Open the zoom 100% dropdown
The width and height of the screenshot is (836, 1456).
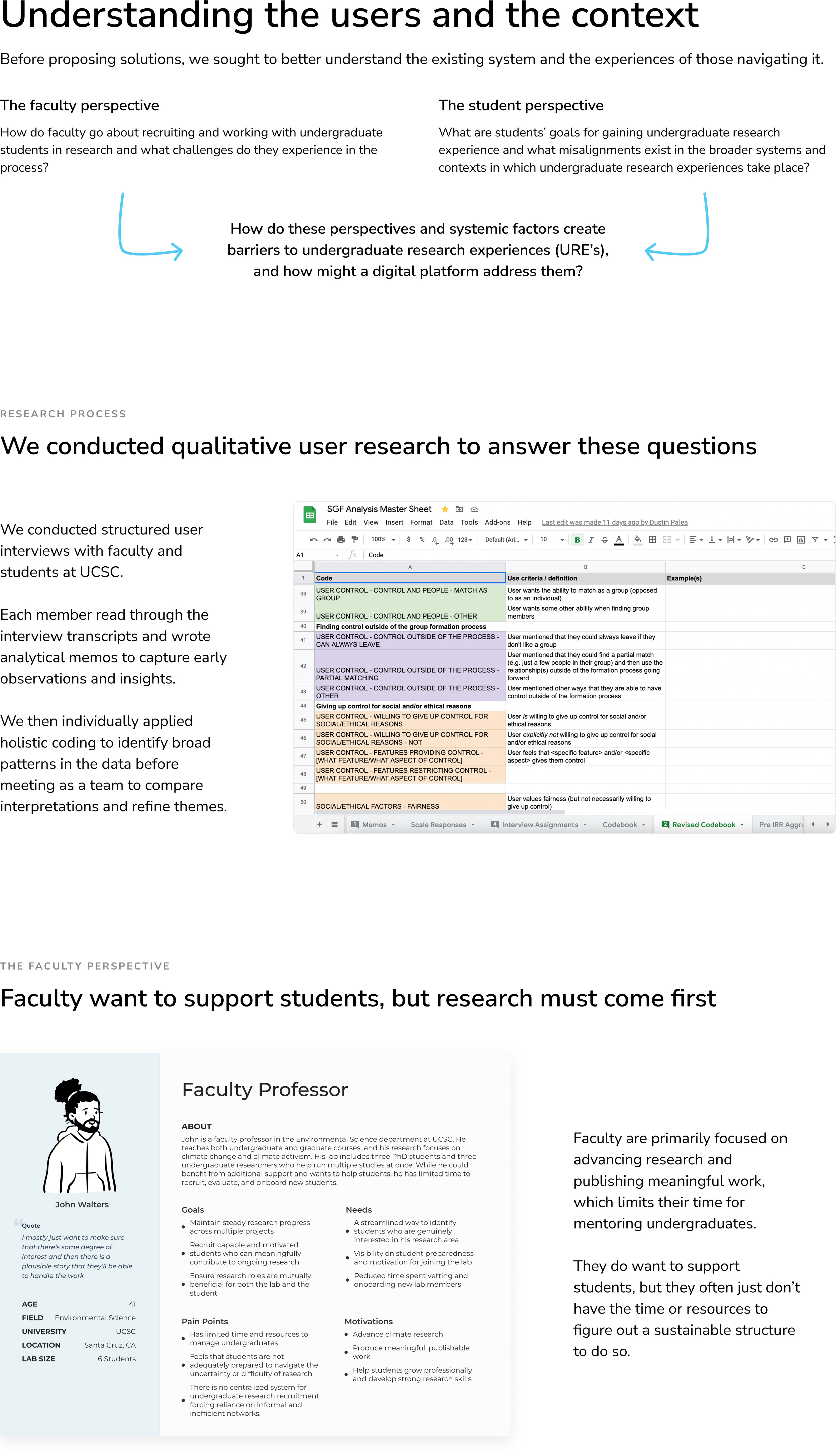383,540
